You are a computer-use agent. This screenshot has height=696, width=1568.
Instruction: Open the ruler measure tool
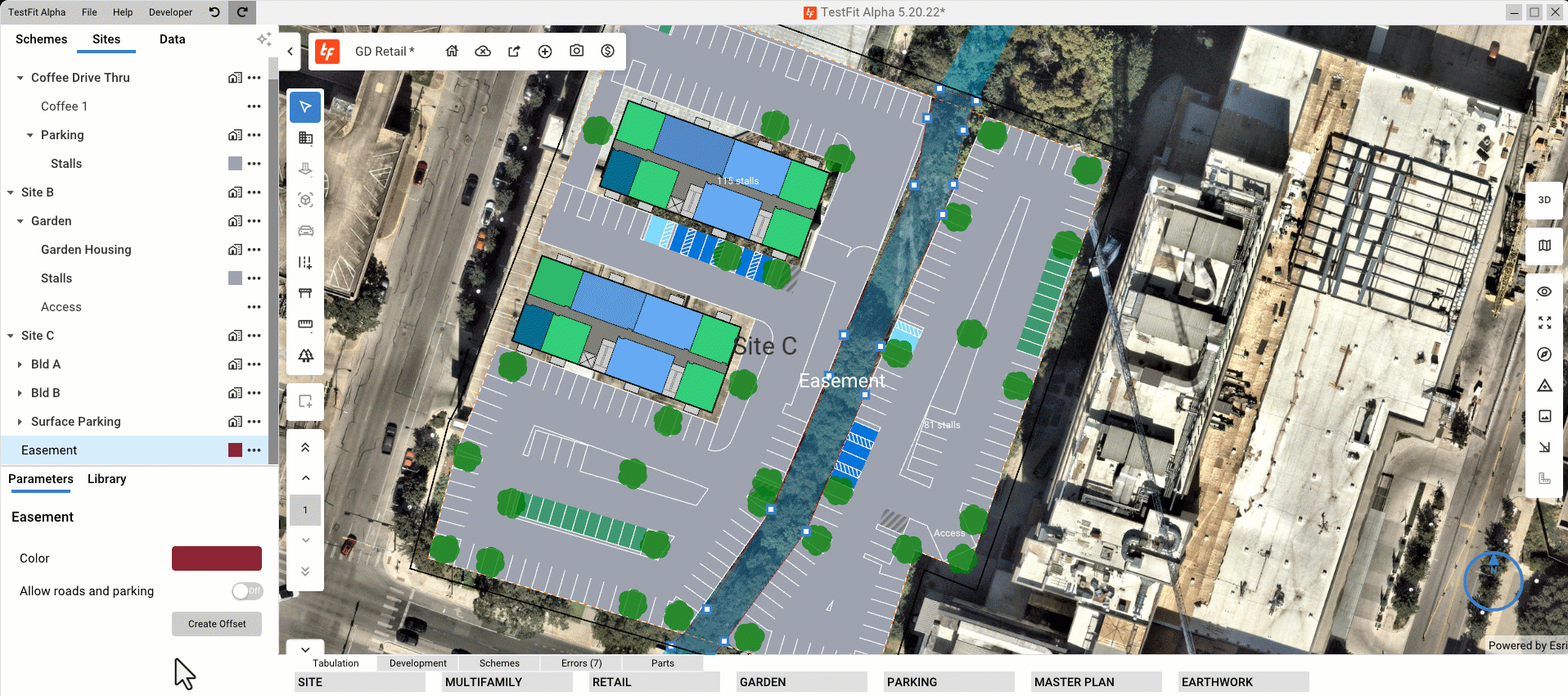coord(305,324)
